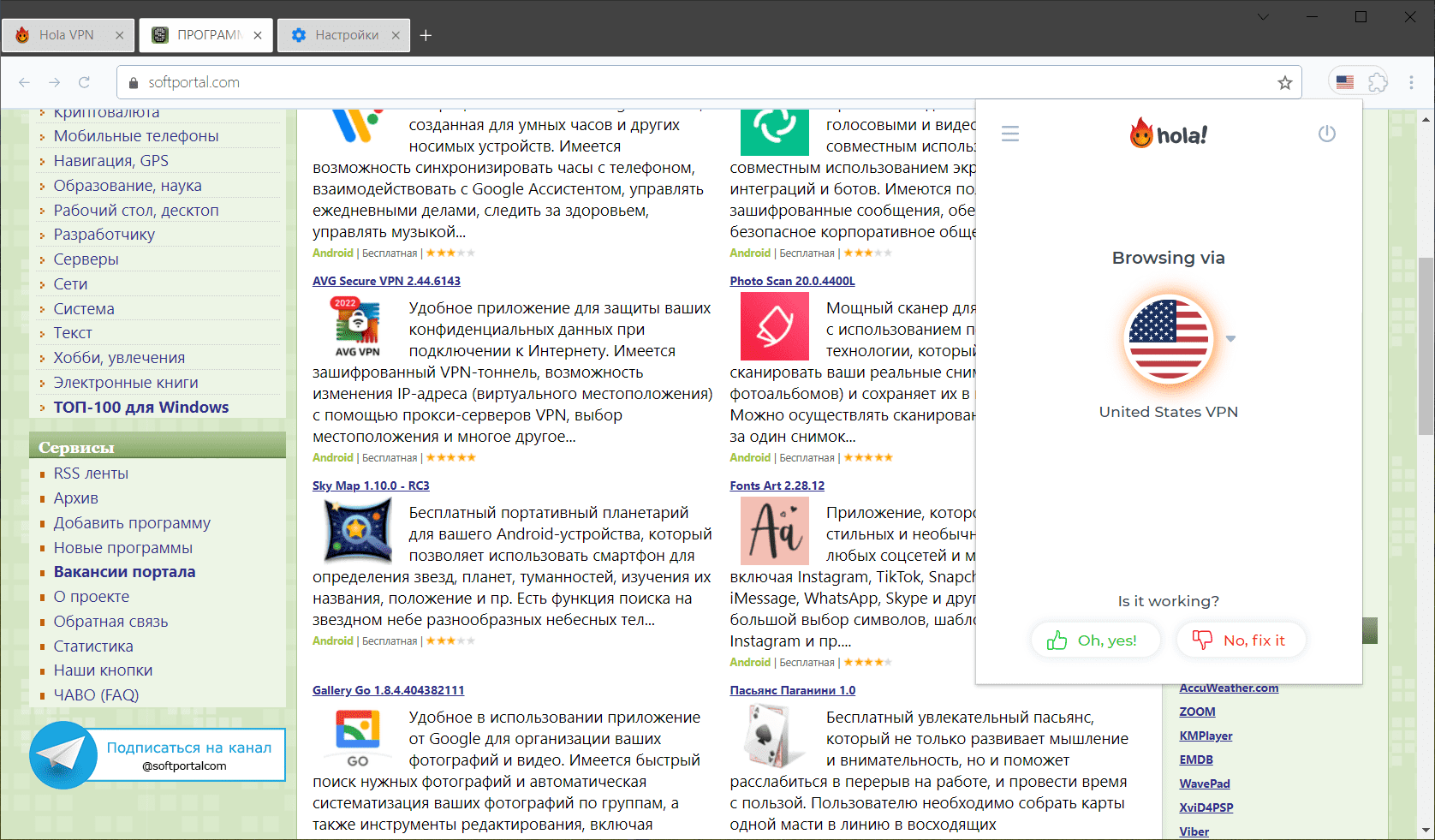Open Навигация, GPS category

coord(111,161)
